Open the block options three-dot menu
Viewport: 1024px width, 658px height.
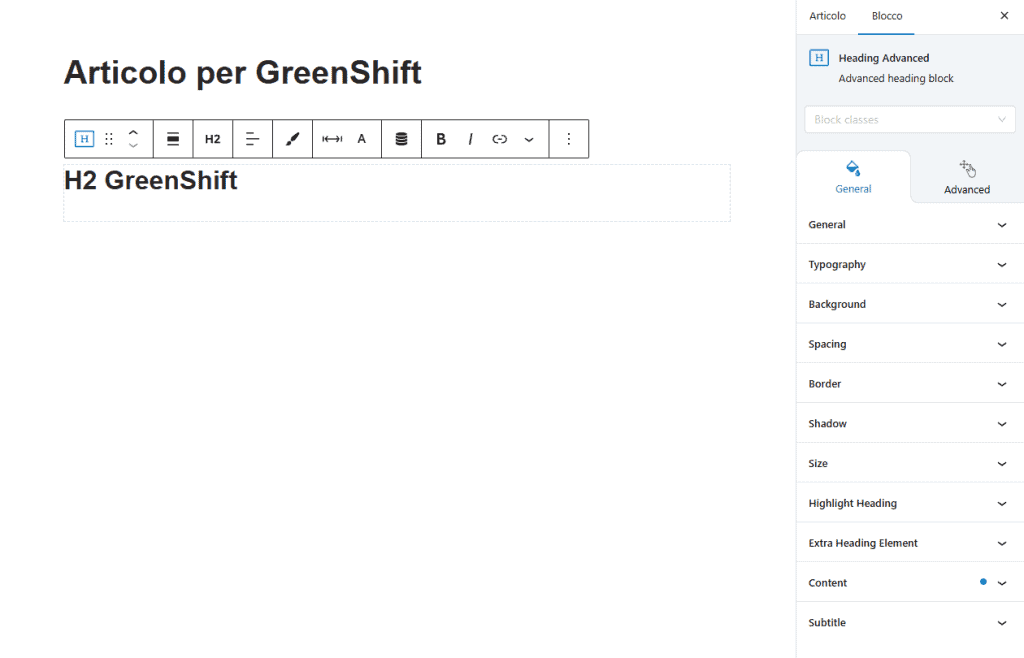point(569,139)
